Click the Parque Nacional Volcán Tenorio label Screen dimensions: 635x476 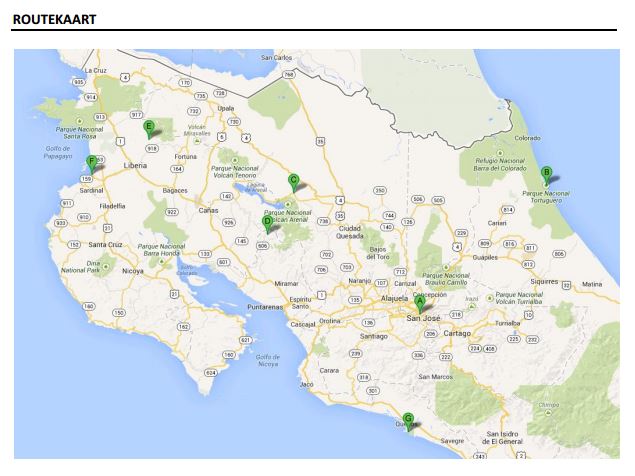234,172
